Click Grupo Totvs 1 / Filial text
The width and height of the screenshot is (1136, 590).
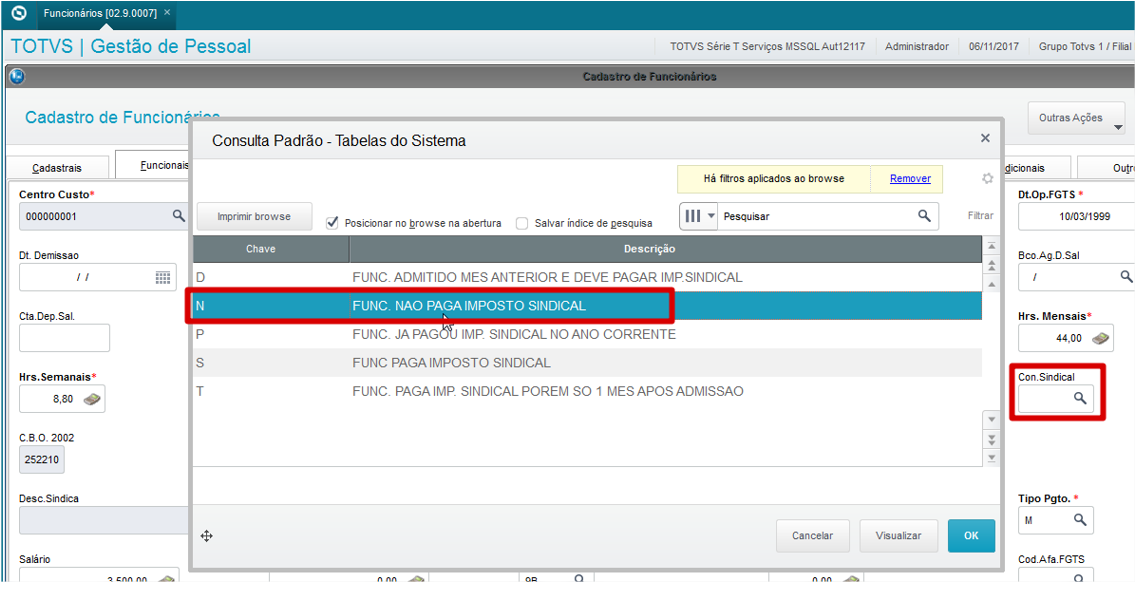pyautogui.click(x=1085, y=46)
